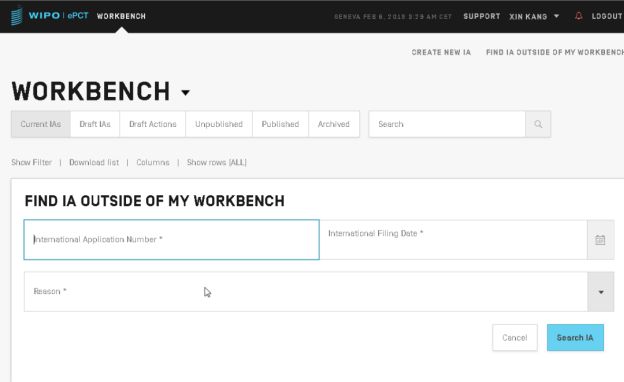Open the Archived tab
Image resolution: width=624 pixels, height=382 pixels.
333,124
